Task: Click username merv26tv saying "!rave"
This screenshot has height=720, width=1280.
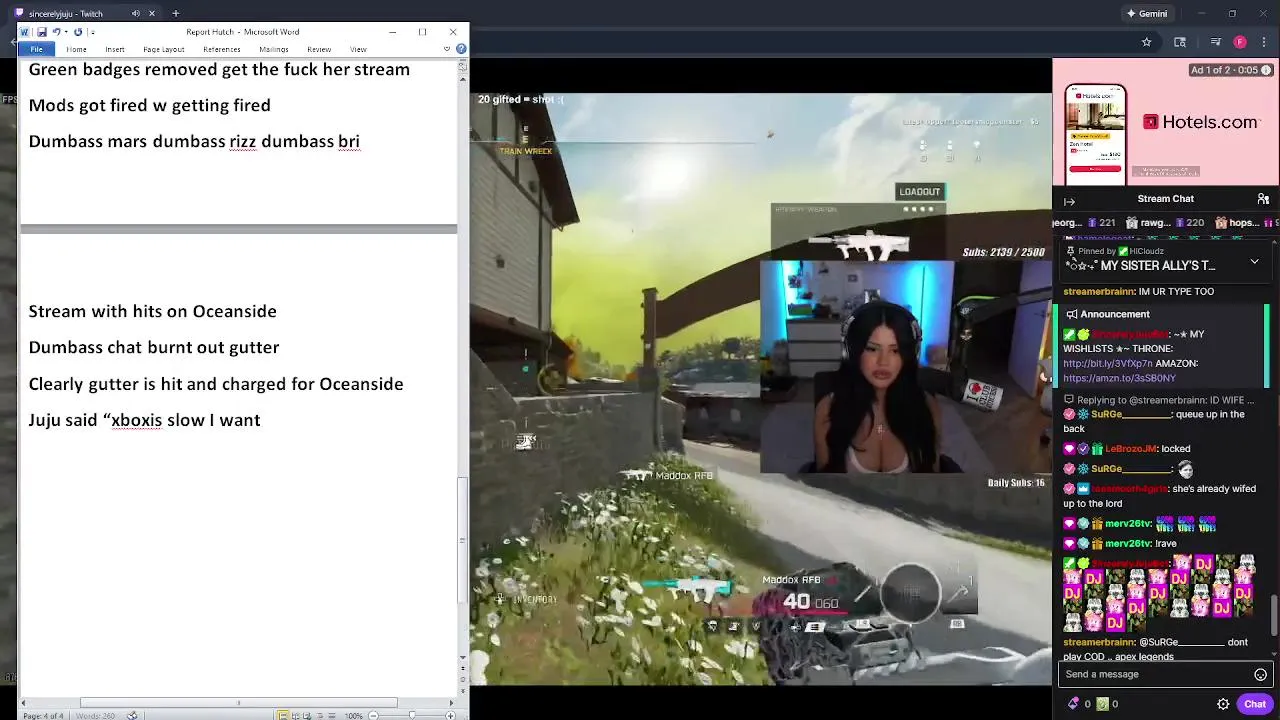Action: (1128, 543)
